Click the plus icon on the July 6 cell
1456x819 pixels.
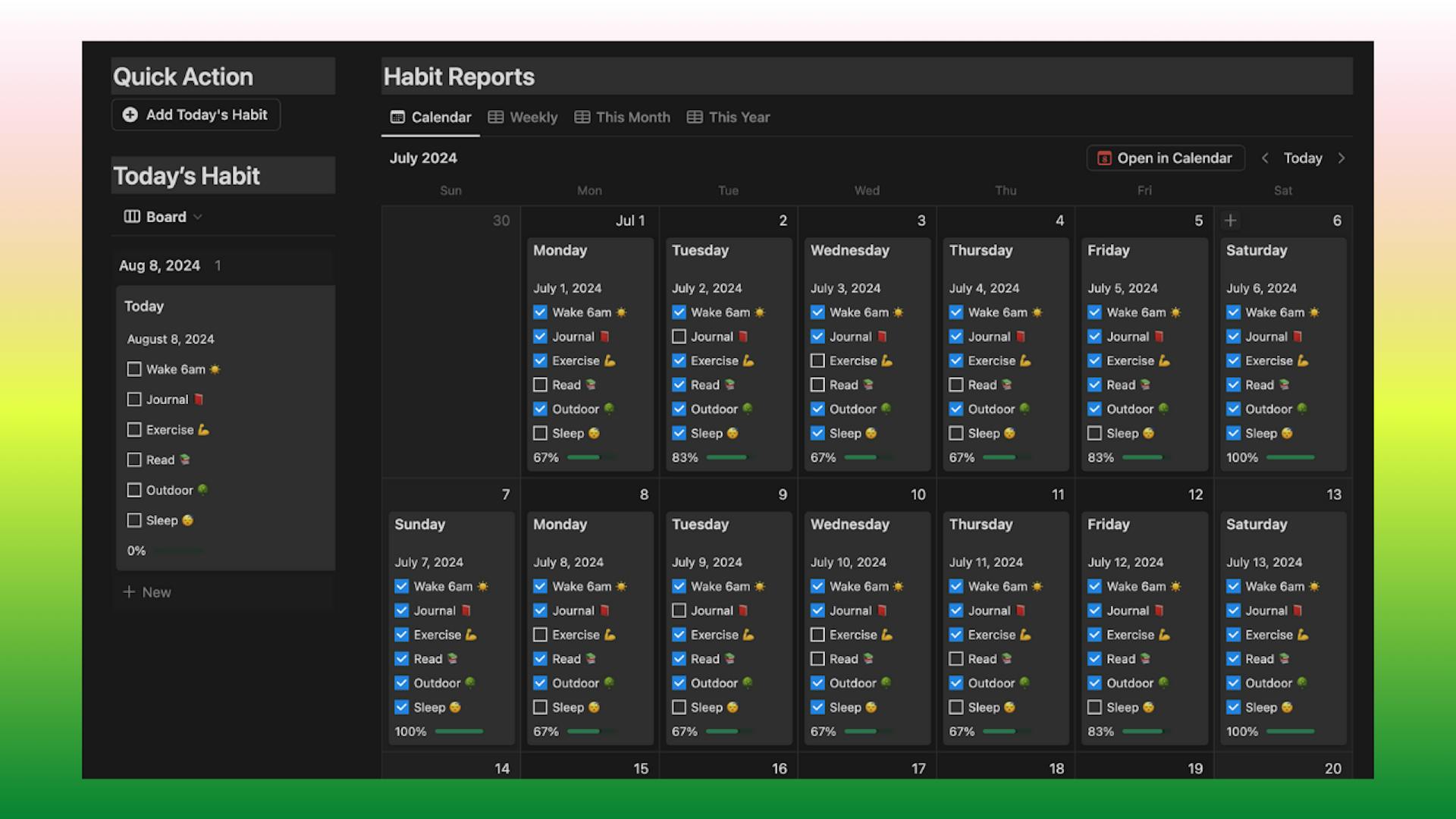(x=1231, y=221)
